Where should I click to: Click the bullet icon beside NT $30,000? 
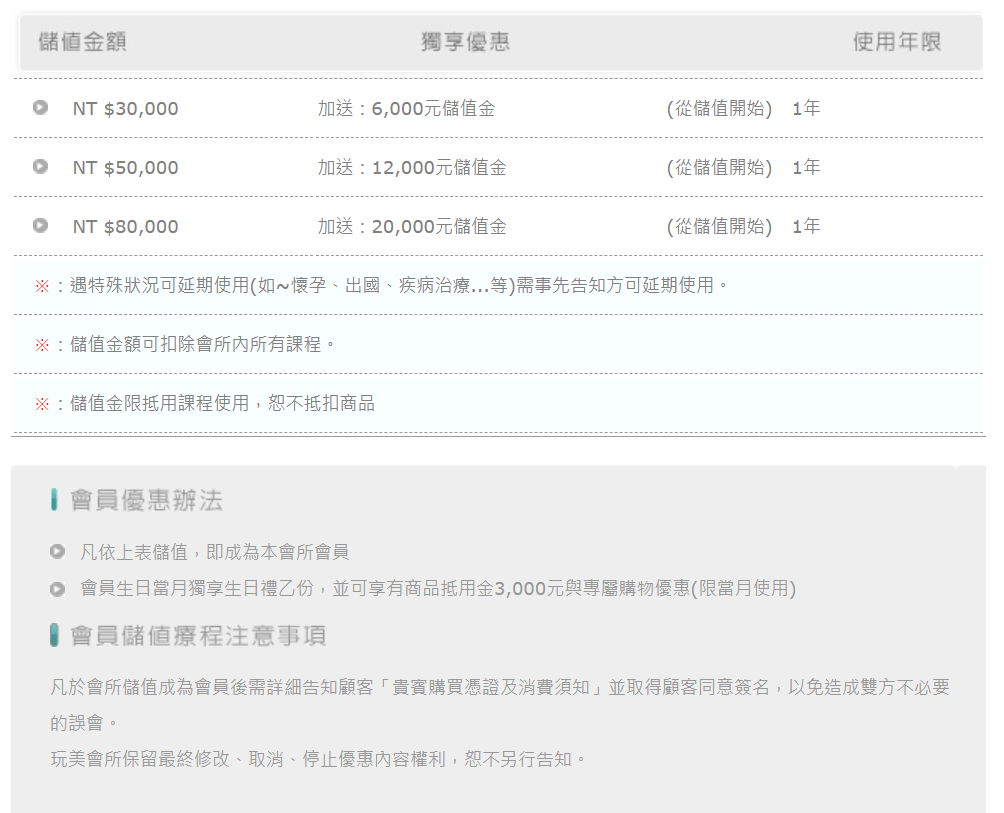(40, 107)
